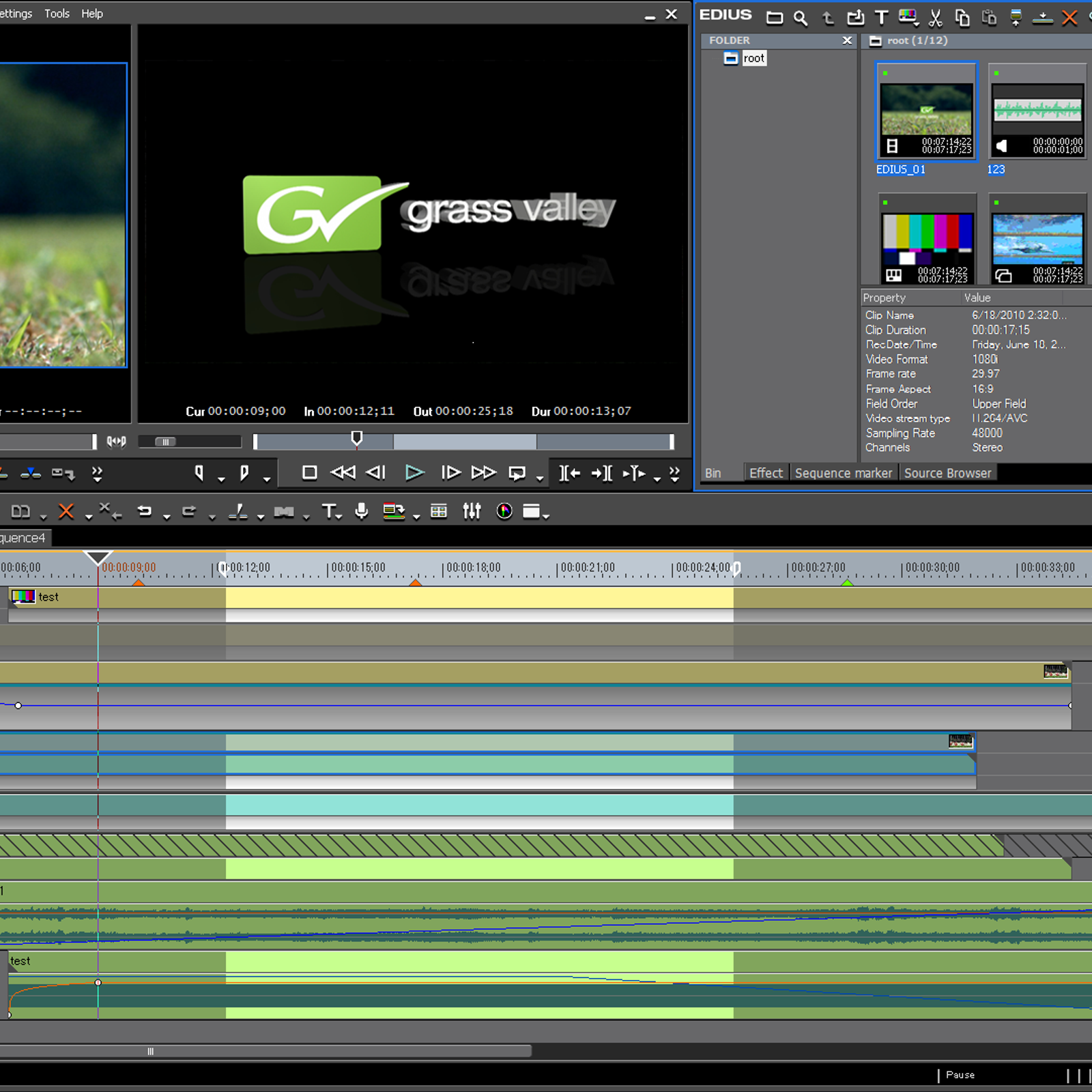
Task: Go to the next edit point
Action: (x=602, y=472)
